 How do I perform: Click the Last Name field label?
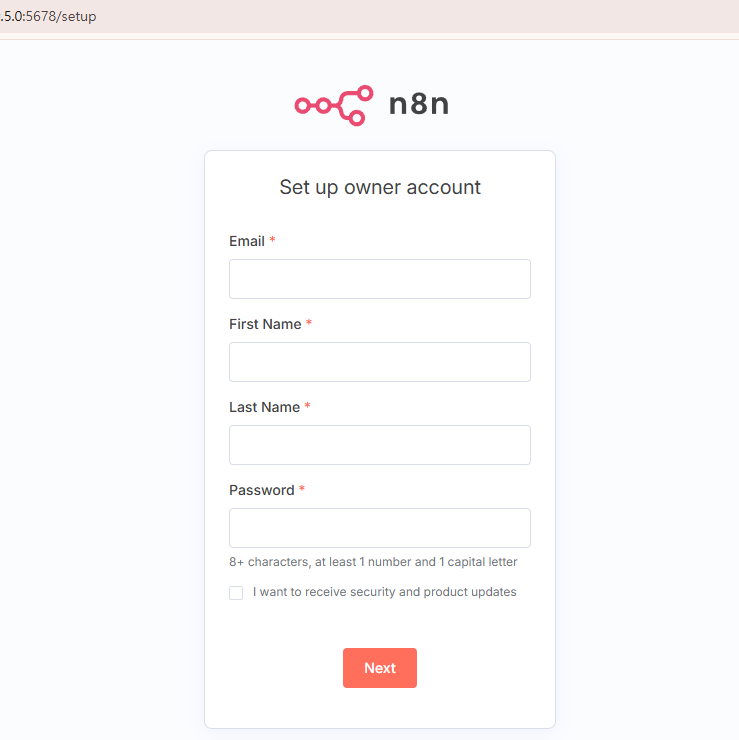tap(264, 407)
